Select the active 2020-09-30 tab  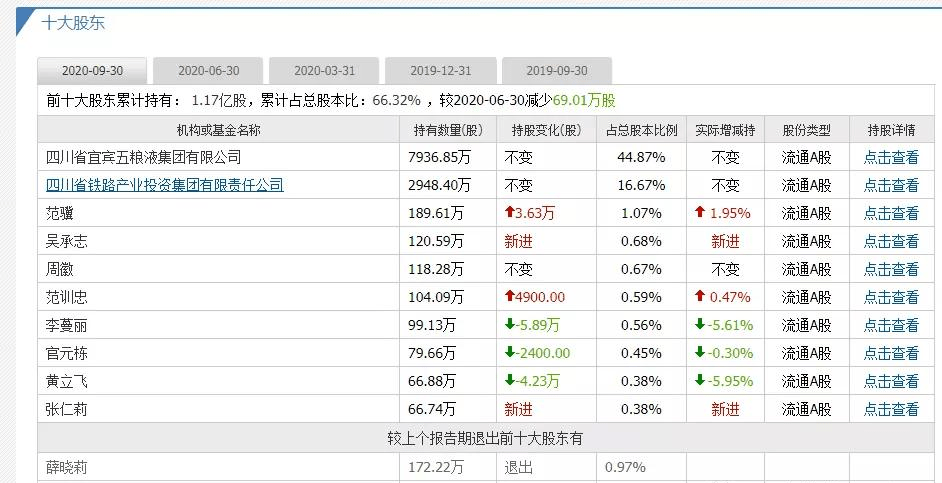[x=92, y=71]
